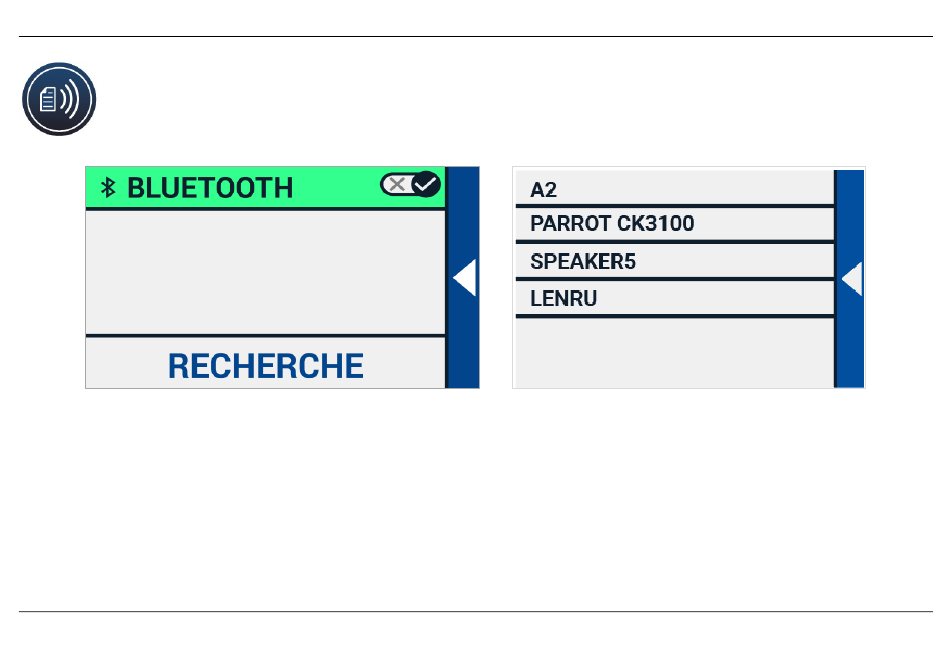The image size is (950, 646).
Task: Choose the SPEAKER5 device
Action: click(674, 261)
